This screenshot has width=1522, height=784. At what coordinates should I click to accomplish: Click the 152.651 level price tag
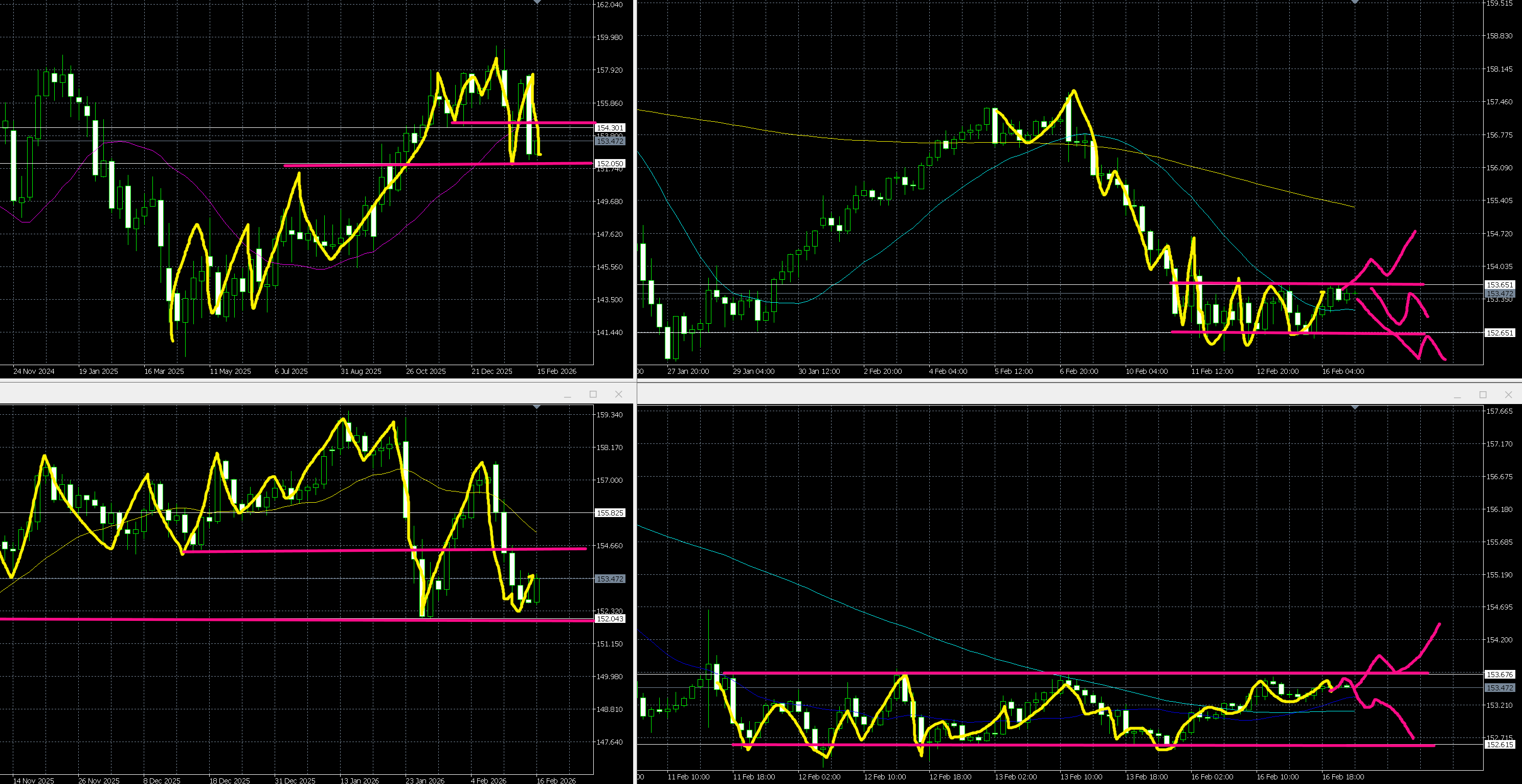pyautogui.click(x=1499, y=332)
